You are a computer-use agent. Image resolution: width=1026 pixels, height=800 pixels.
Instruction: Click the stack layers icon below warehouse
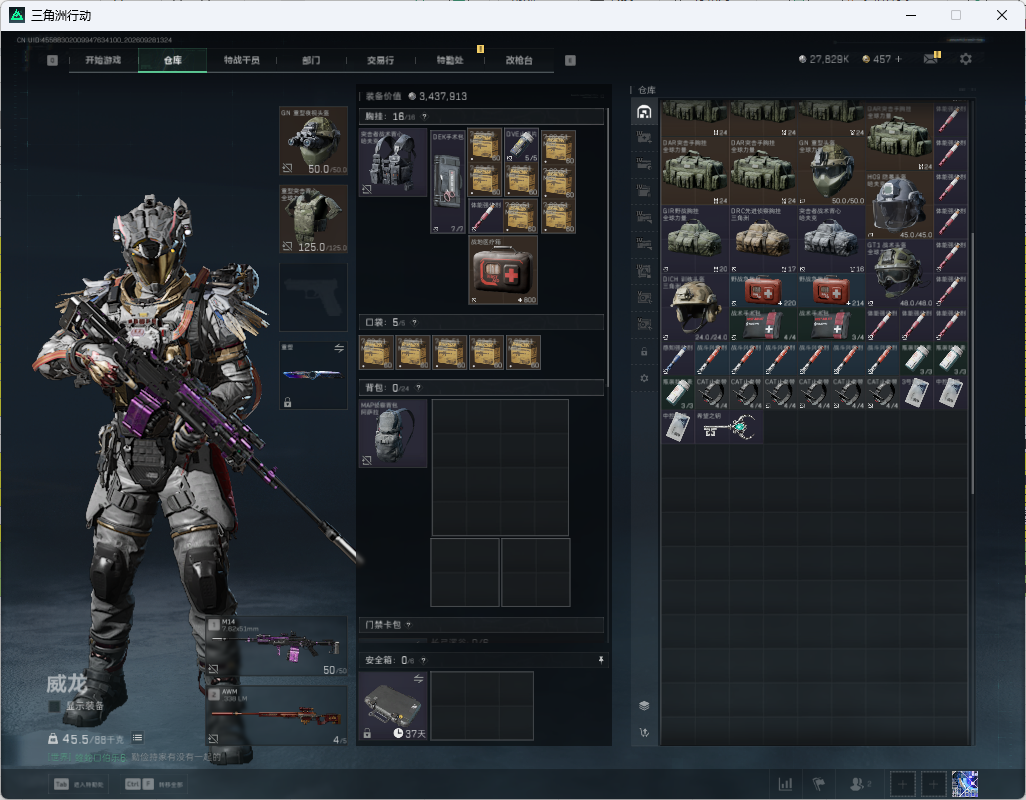tap(644, 705)
